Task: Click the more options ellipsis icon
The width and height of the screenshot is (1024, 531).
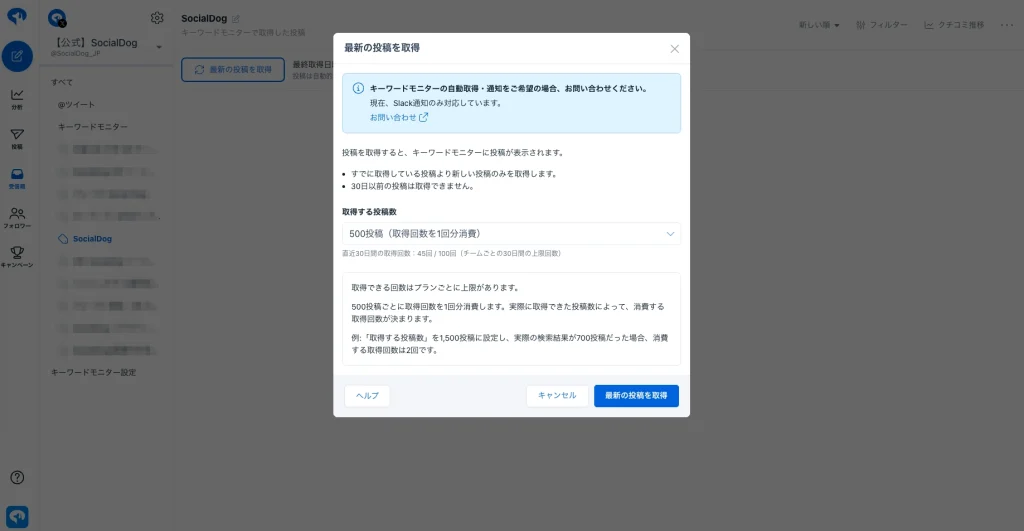Action: click(x=1006, y=25)
